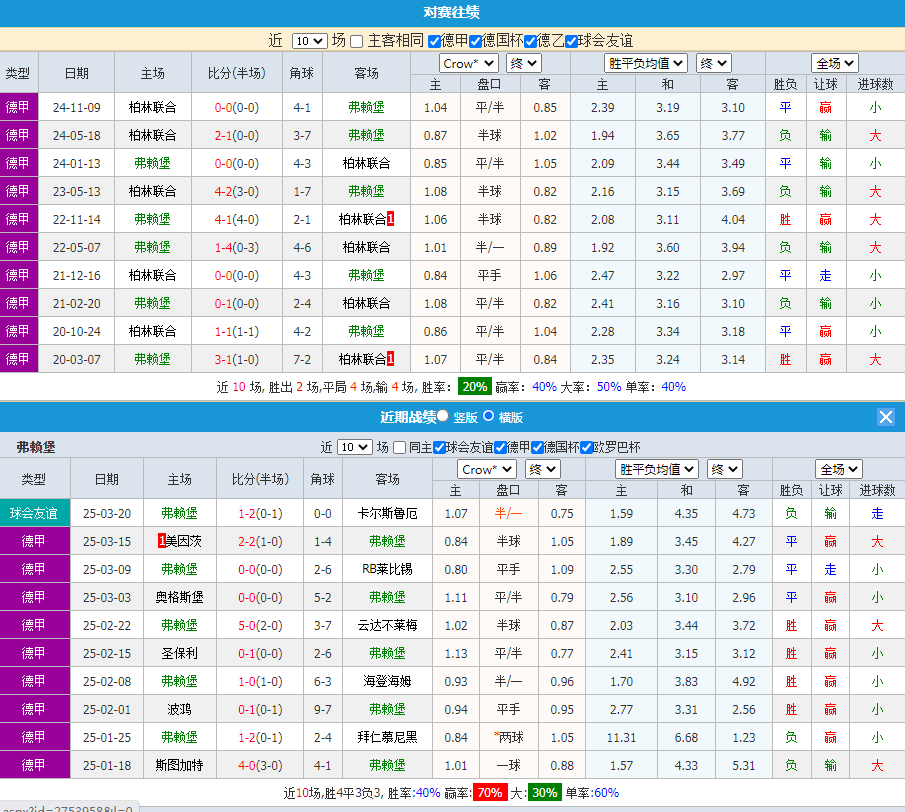Uncheck the 欧罗巴杯 checkbox
The height and width of the screenshot is (812, 905).
pyautogui.click(x=587, y=447)
